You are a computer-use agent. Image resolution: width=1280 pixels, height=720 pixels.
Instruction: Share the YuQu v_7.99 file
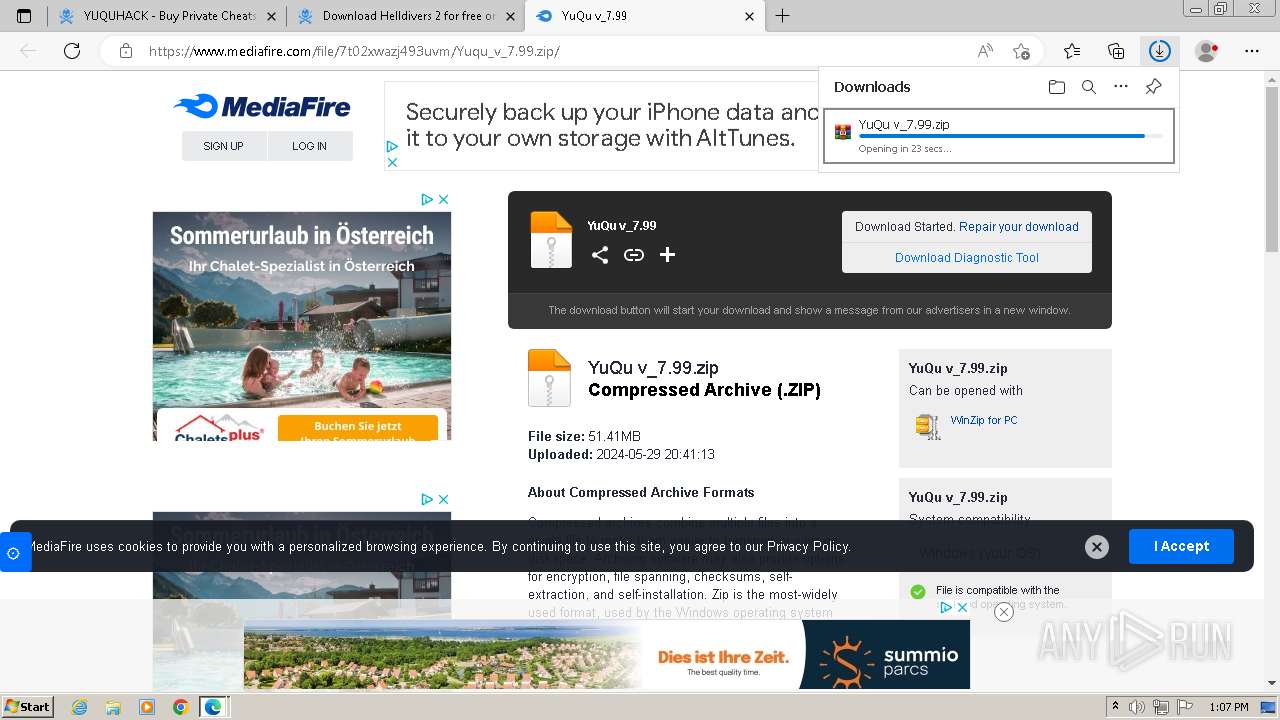point(600,255)
